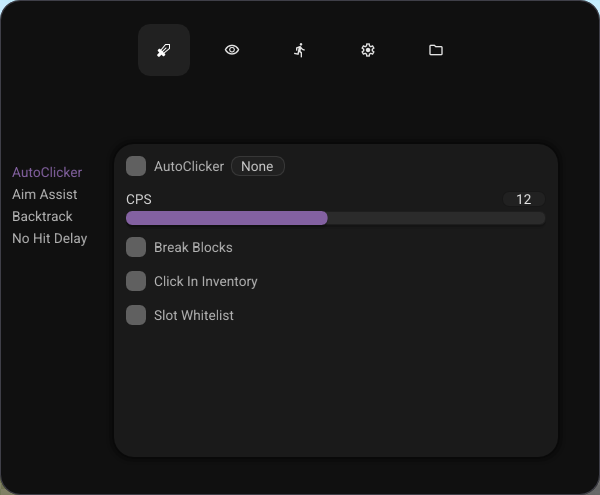Open the Configs folder category
The image size is (600, 495).
(436, 50)
